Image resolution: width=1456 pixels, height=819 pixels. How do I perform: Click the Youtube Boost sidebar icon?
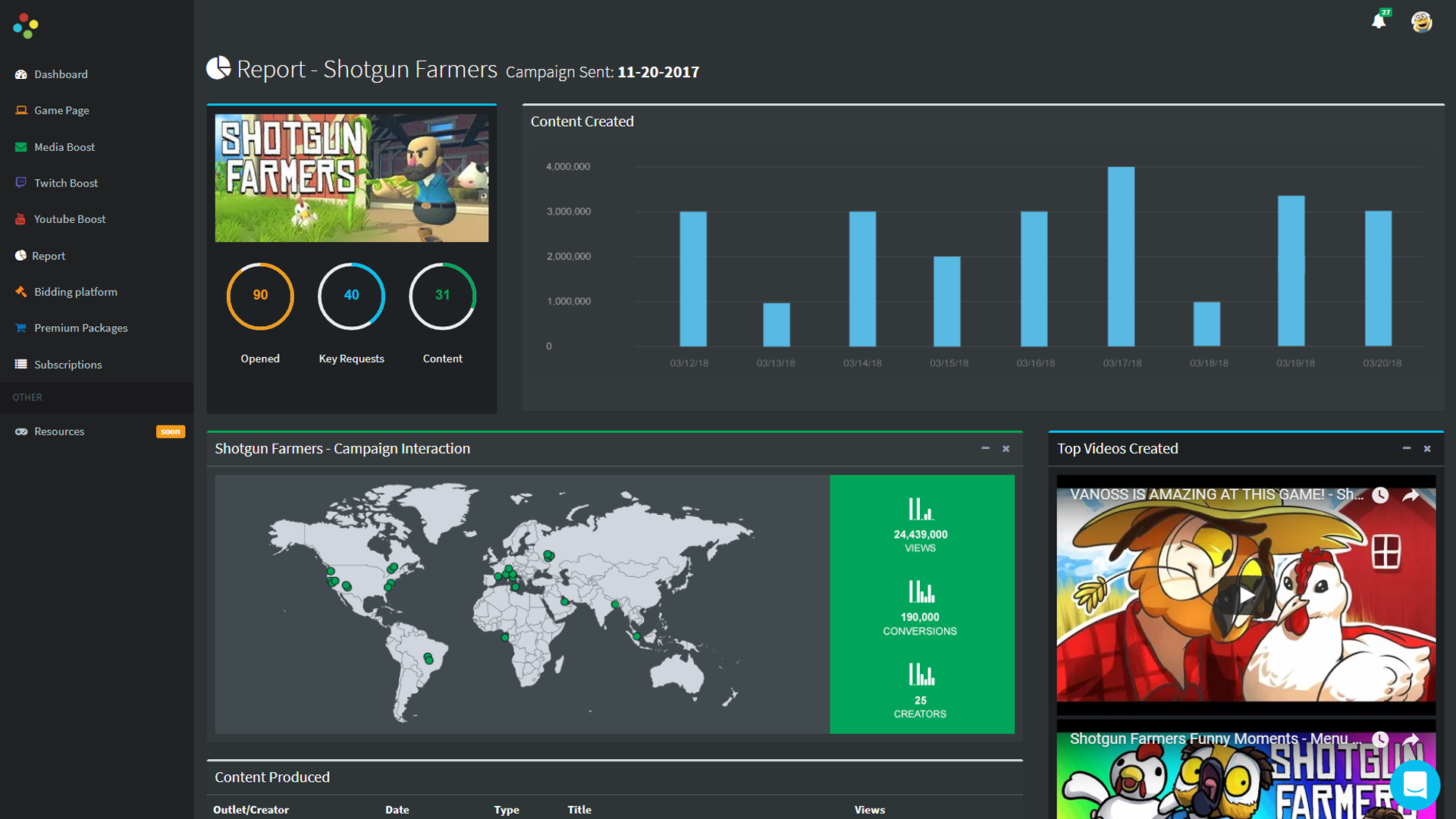20,219
